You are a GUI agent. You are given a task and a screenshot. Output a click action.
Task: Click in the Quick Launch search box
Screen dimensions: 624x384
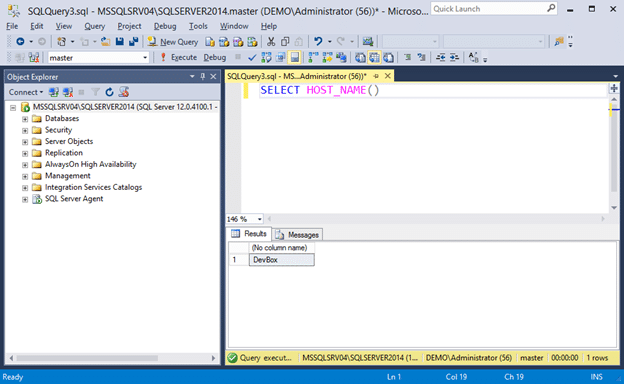coord(493,9)
